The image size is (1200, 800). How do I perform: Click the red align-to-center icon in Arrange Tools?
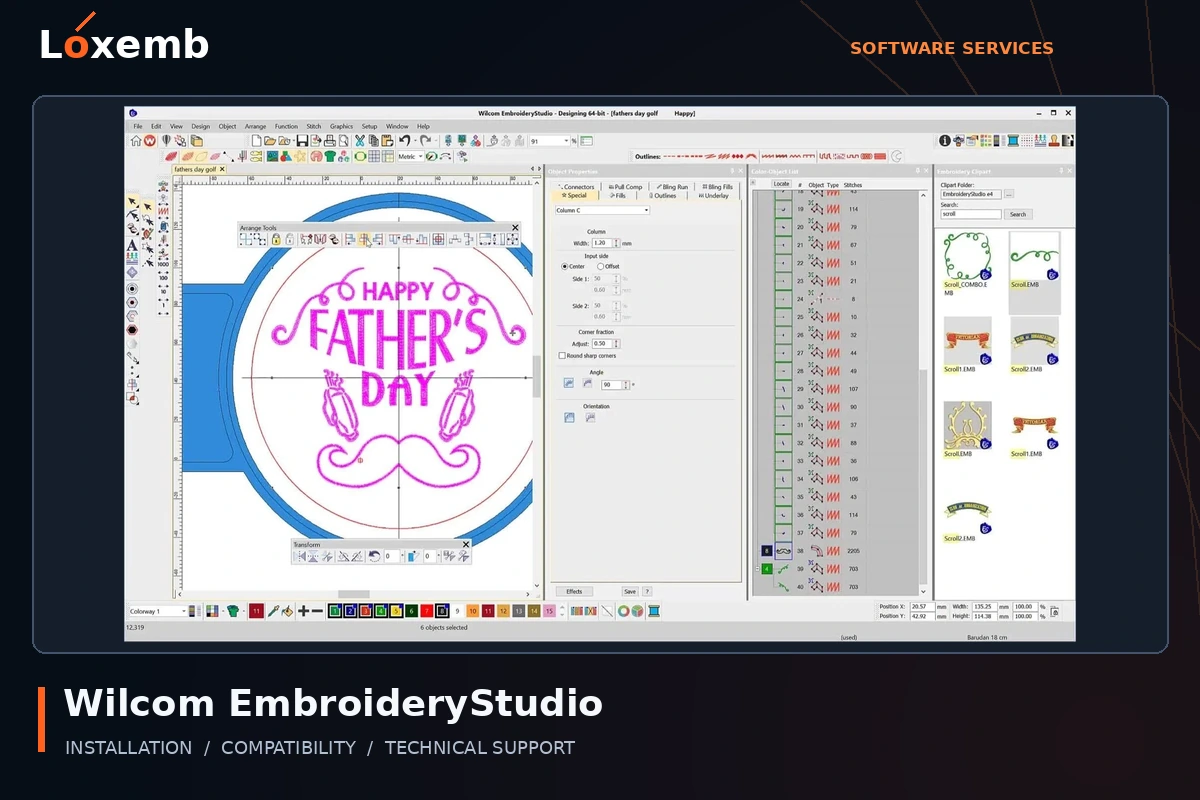click(438, 239)
